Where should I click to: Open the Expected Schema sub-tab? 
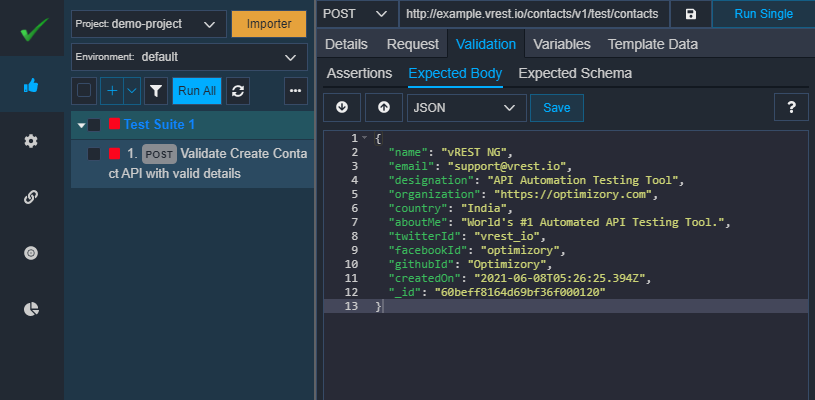(575, 74)
